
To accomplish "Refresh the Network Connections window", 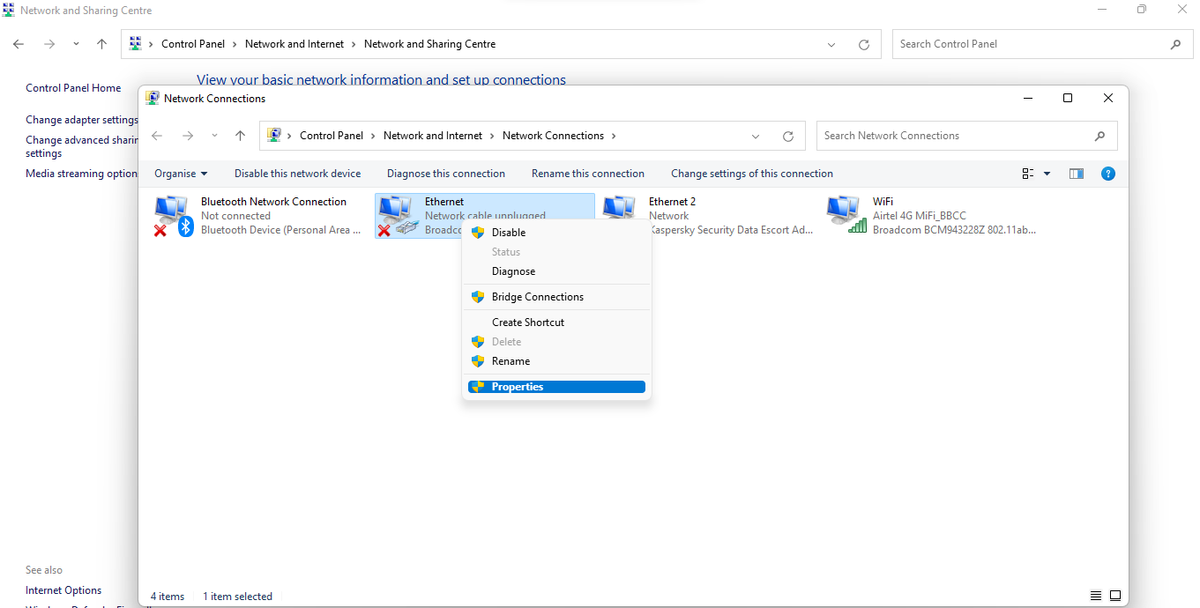I will (788, 136).
